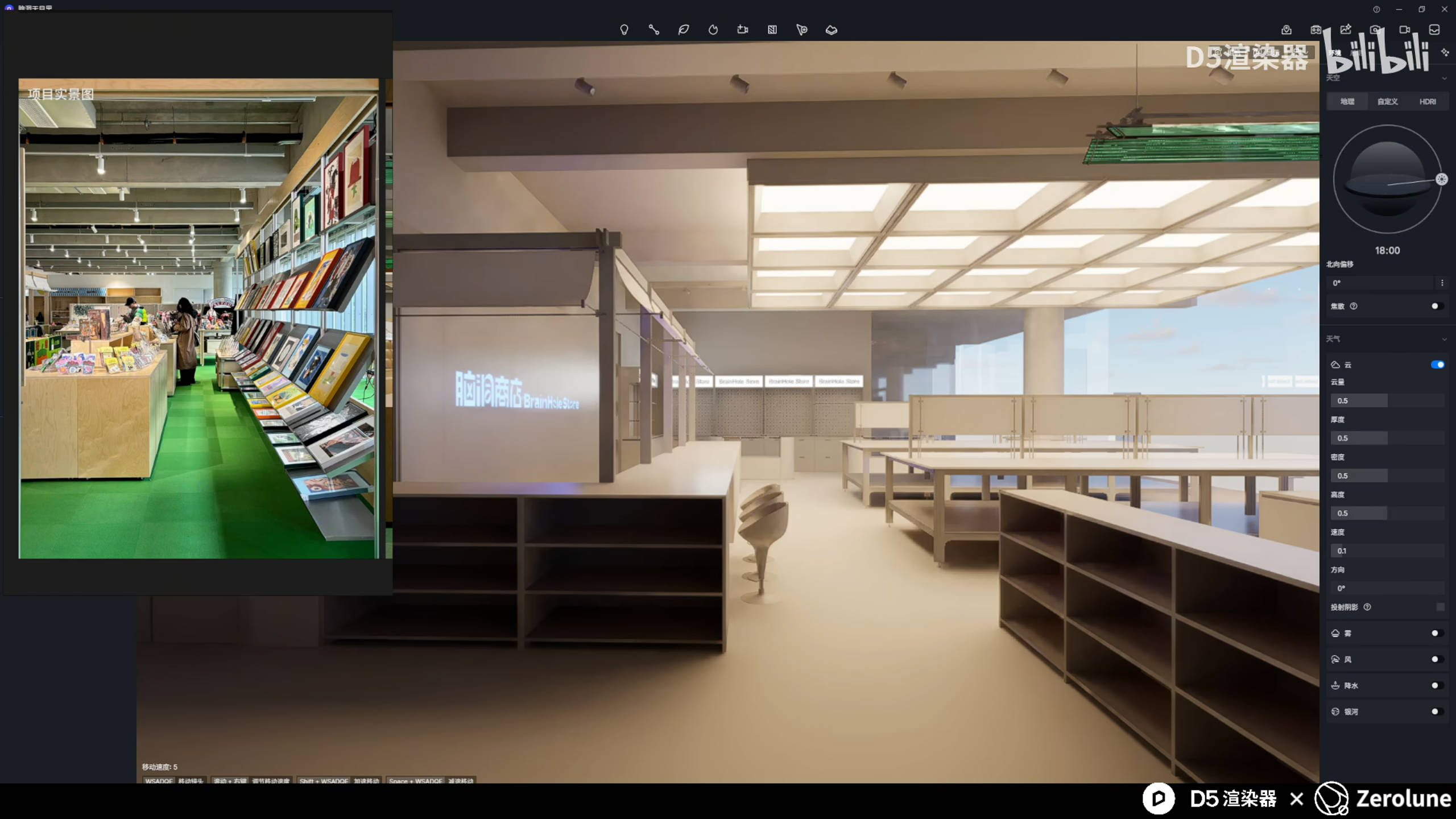Click the video render camera icon
The width and height of the screenshot is (1456, 819).
pos(1405,30)
